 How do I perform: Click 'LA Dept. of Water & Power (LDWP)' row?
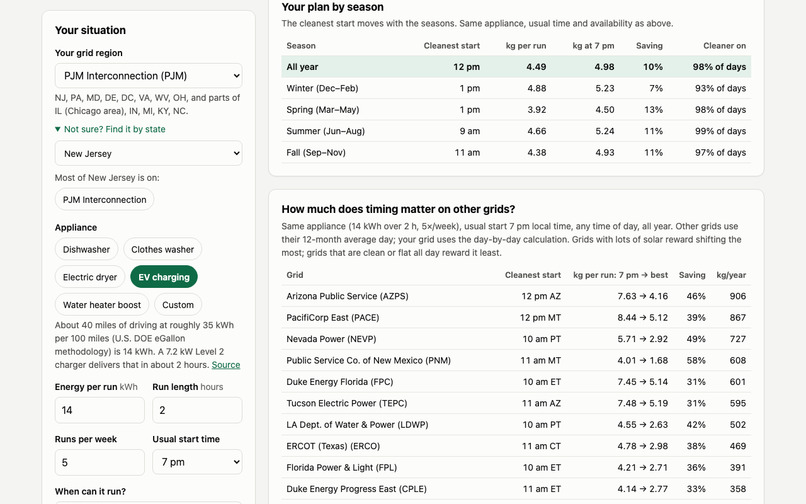pos(516,425)
